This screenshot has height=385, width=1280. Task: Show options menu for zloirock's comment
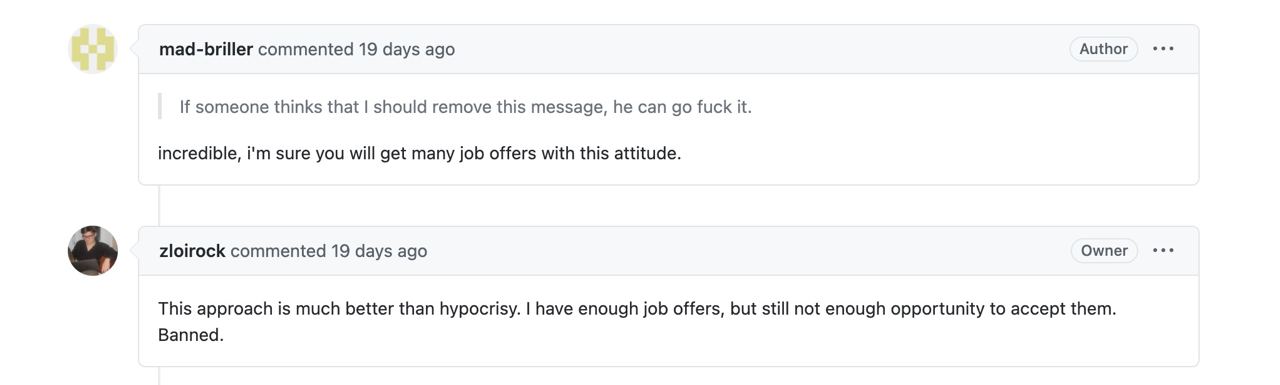(x=1163, y=251)
